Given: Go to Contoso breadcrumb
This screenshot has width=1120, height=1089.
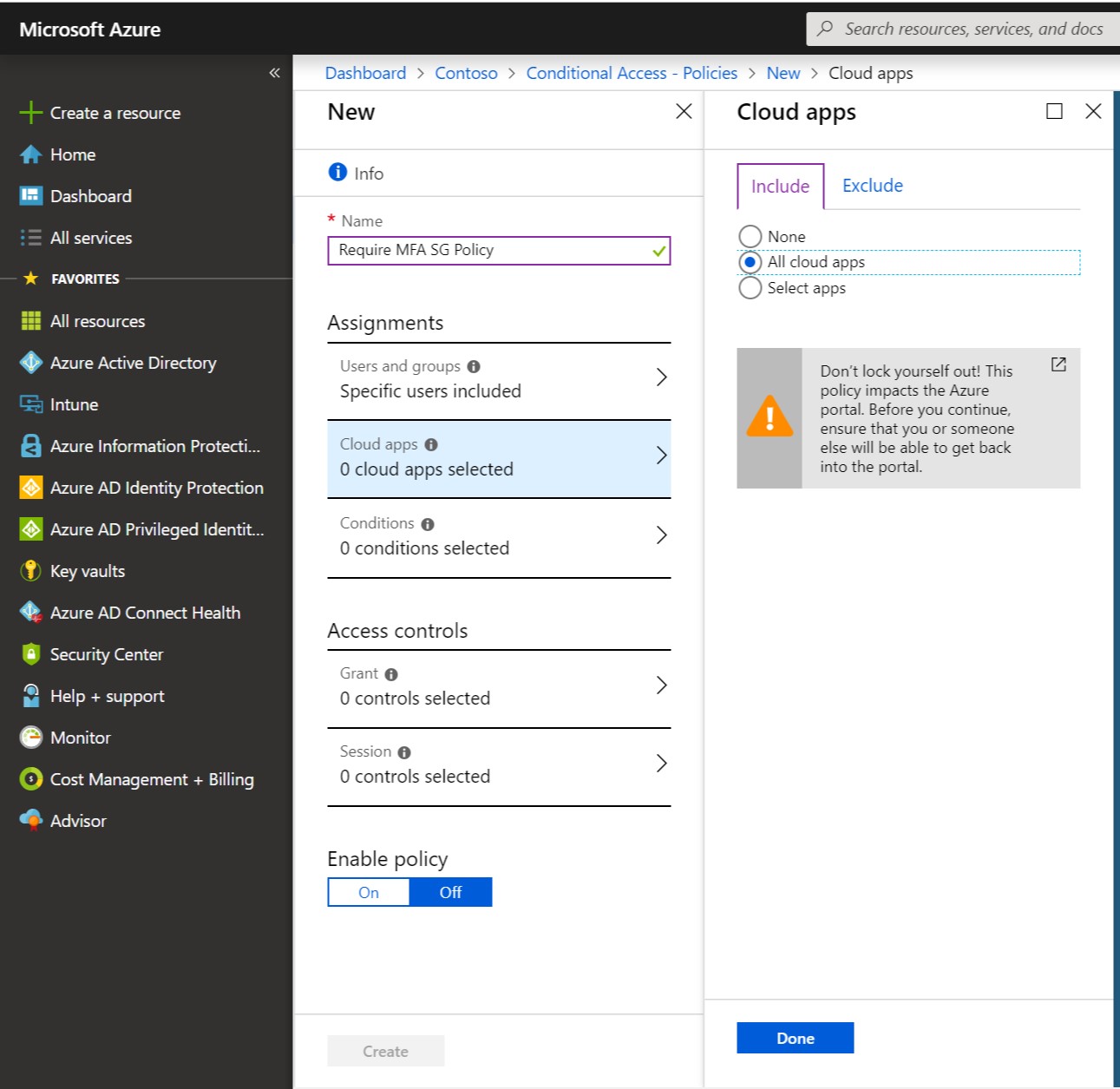Looking at the screenshot, I should [x=466, y=73].
